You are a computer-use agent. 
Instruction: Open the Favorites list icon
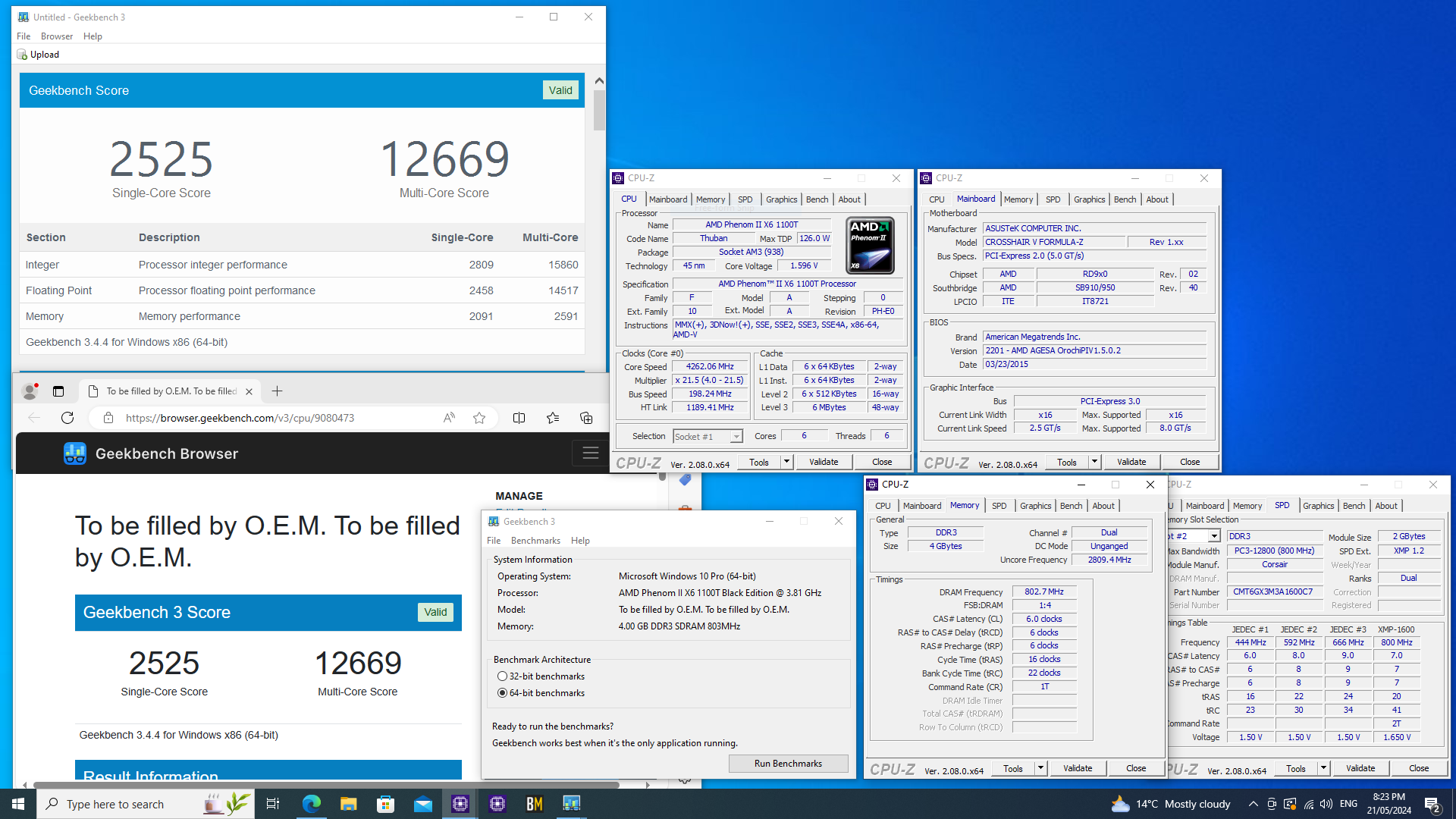pyautogui.click(x=553, y=418)
